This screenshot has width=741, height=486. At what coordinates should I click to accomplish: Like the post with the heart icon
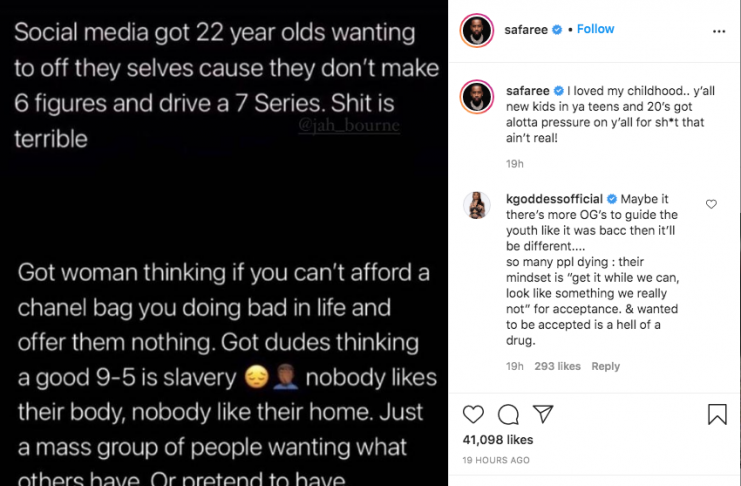(474, 414)
